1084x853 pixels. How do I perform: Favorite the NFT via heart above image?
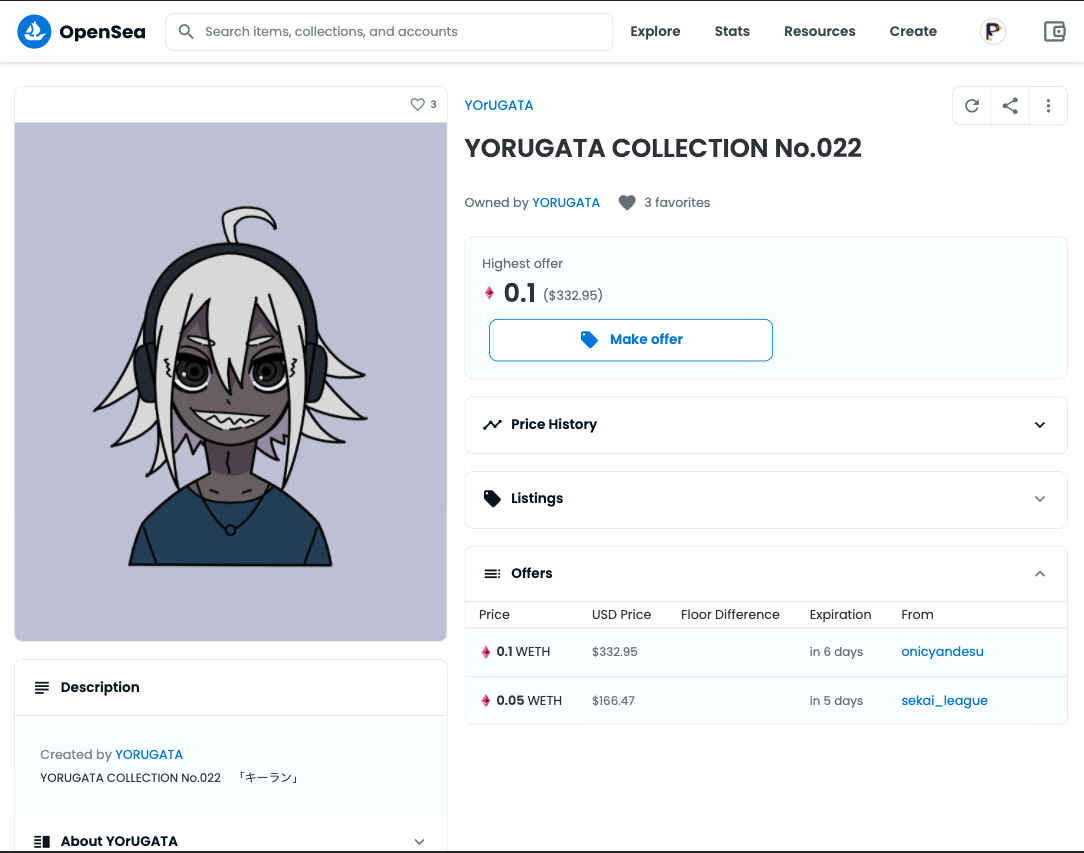418,104
